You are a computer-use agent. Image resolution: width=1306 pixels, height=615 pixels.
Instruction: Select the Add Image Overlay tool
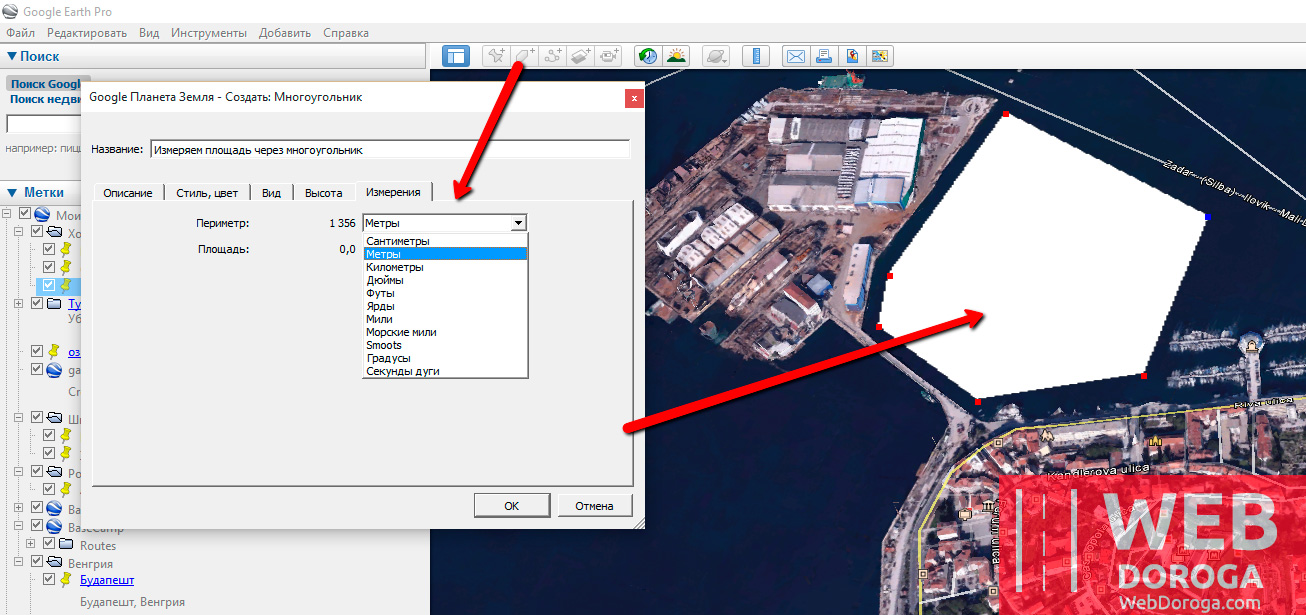click(581, 57)
